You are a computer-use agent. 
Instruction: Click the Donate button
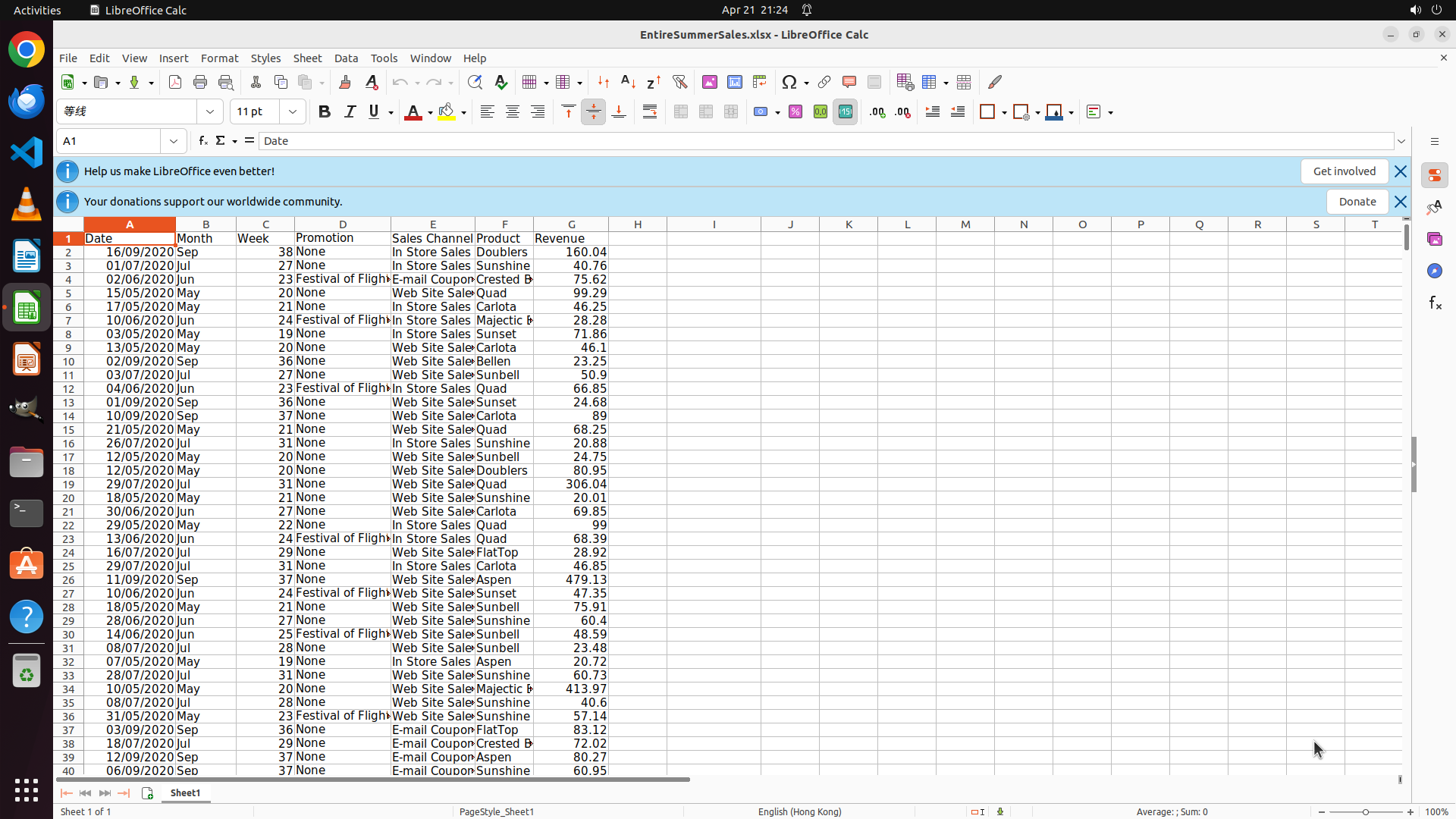1357,202
